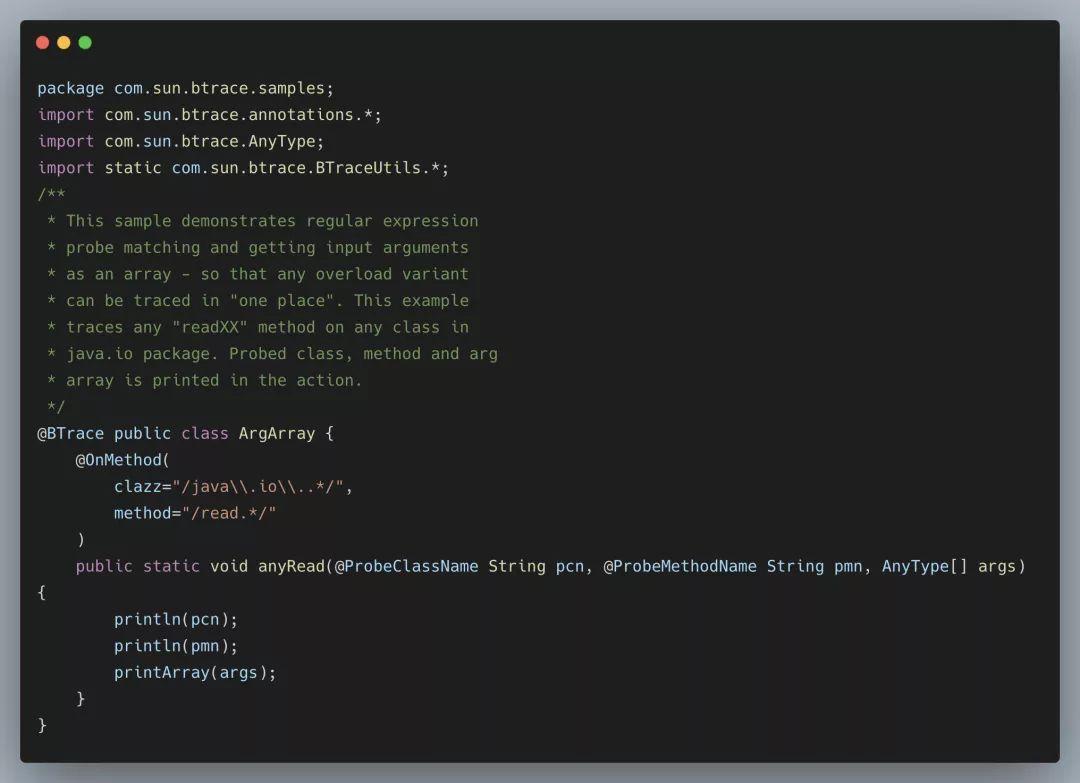Viewport: 1080px width, 783px height.
Task: Click comment line 'can be traced in "one place"'
Action: pos(258,301)
